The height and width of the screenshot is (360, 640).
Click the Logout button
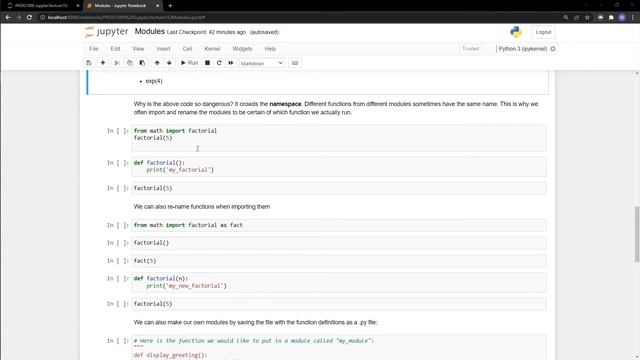543,32
